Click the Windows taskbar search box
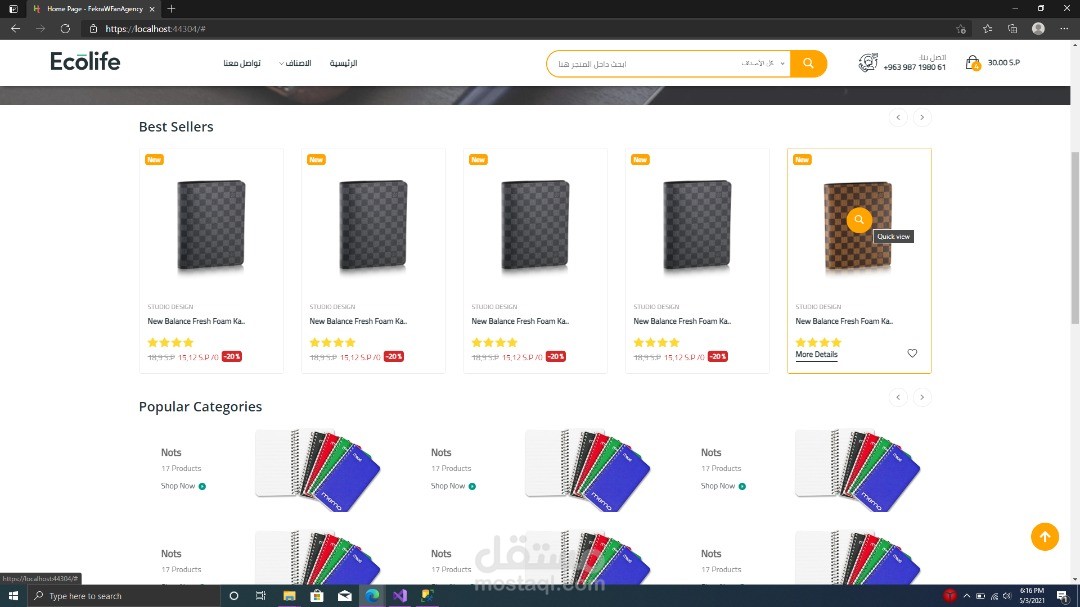 tap(124, 595)
